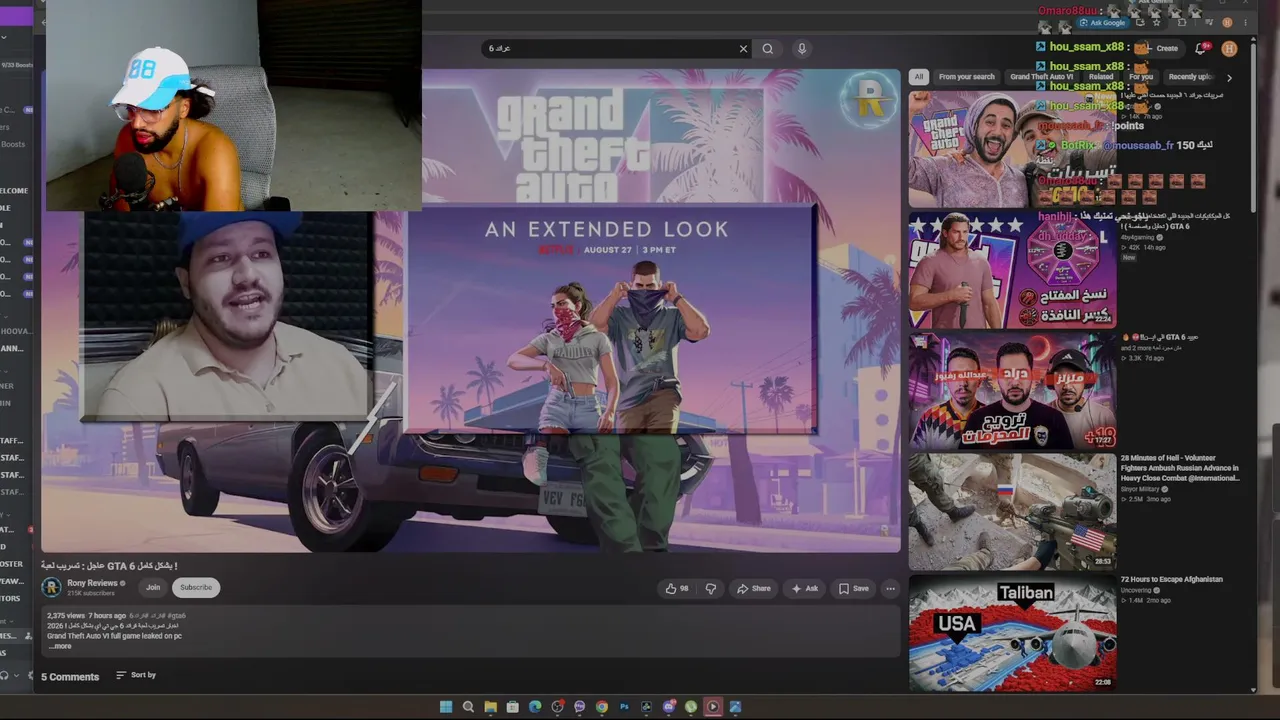Screen dimensions: 1280x720
Task: Open the Windows Start menu
Action: point(446,707)
